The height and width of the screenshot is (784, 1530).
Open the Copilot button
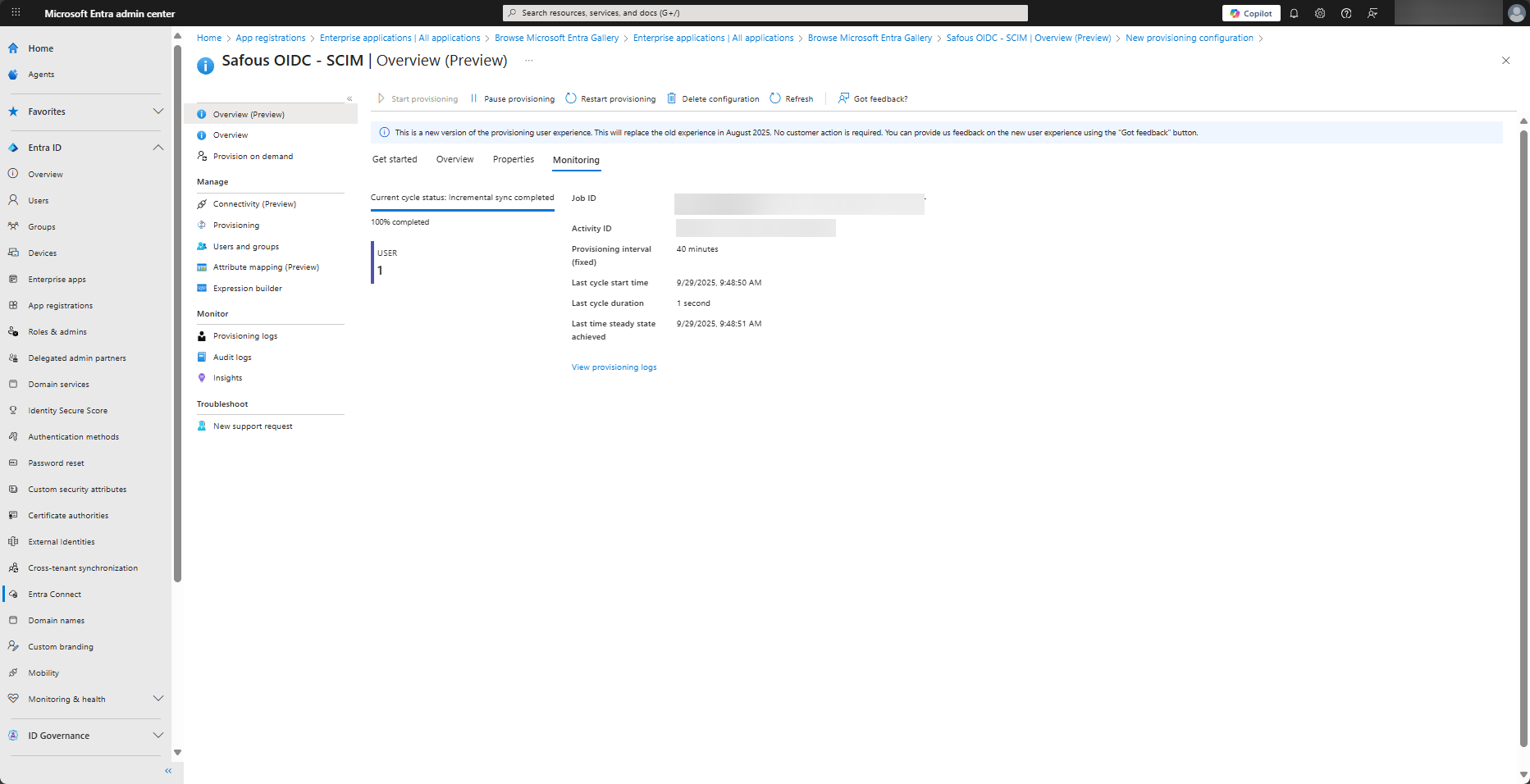coord(1251,13)
